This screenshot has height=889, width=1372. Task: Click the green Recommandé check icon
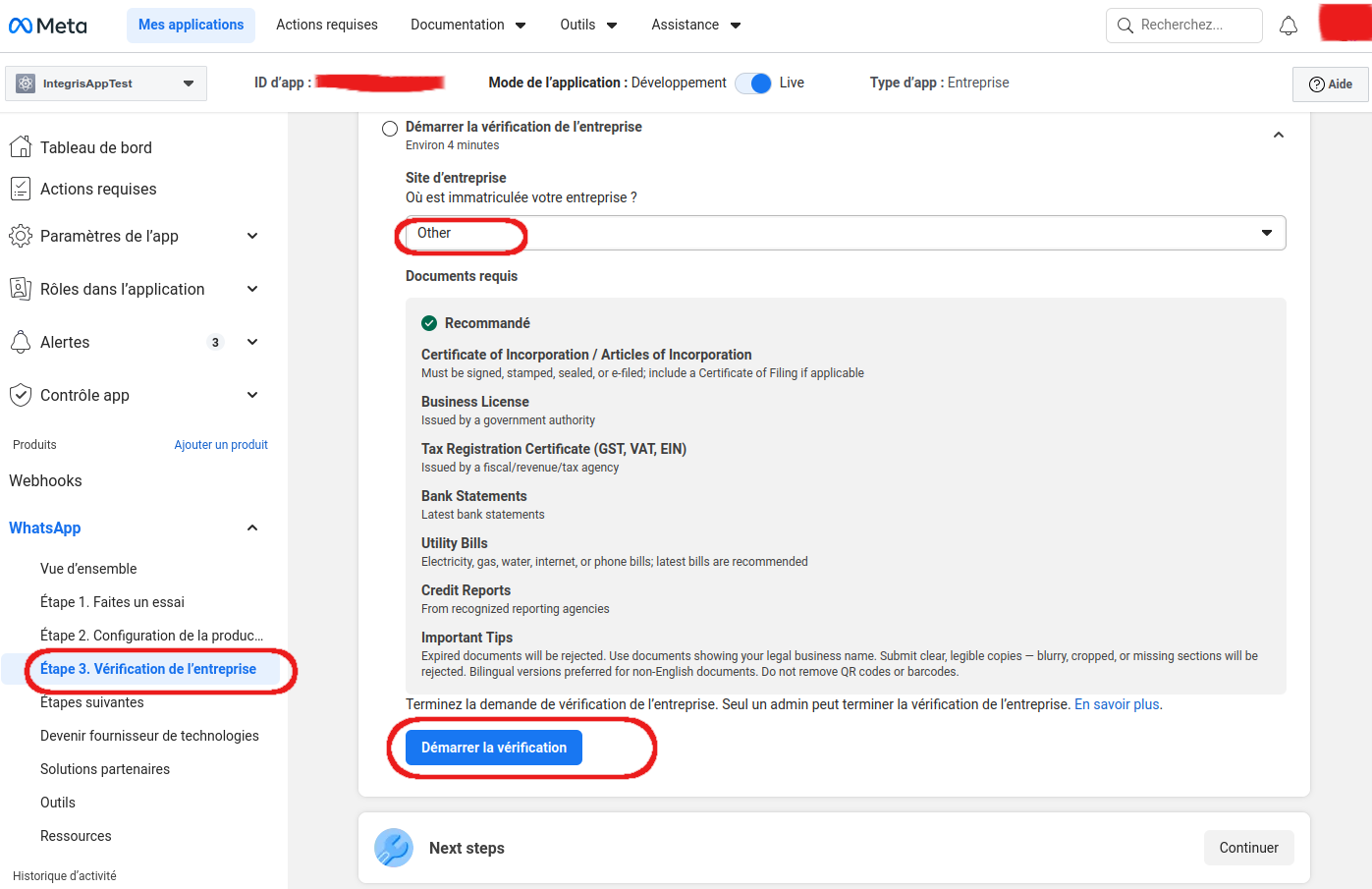click(429, 323)
